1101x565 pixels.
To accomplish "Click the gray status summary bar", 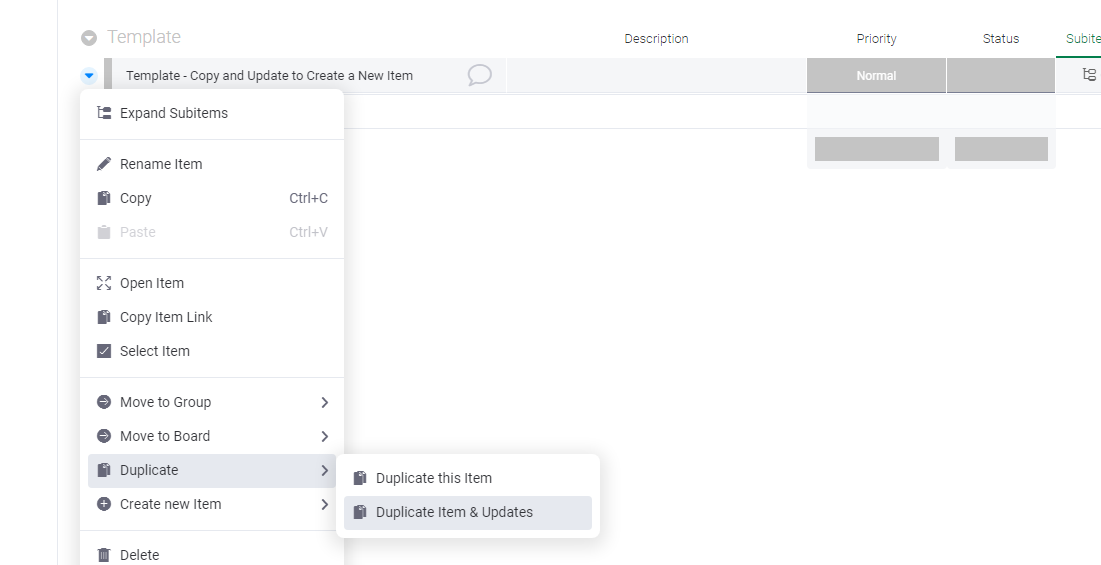I will click(1001, 149).
